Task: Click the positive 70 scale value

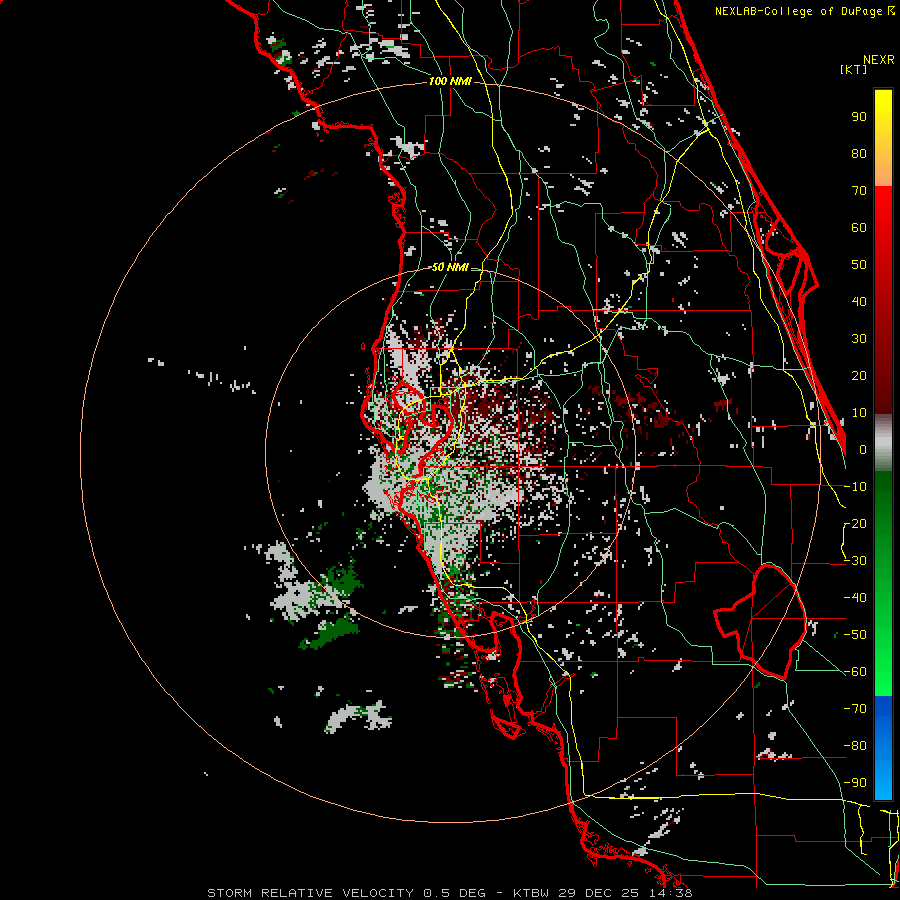Action: pos(859,191)
